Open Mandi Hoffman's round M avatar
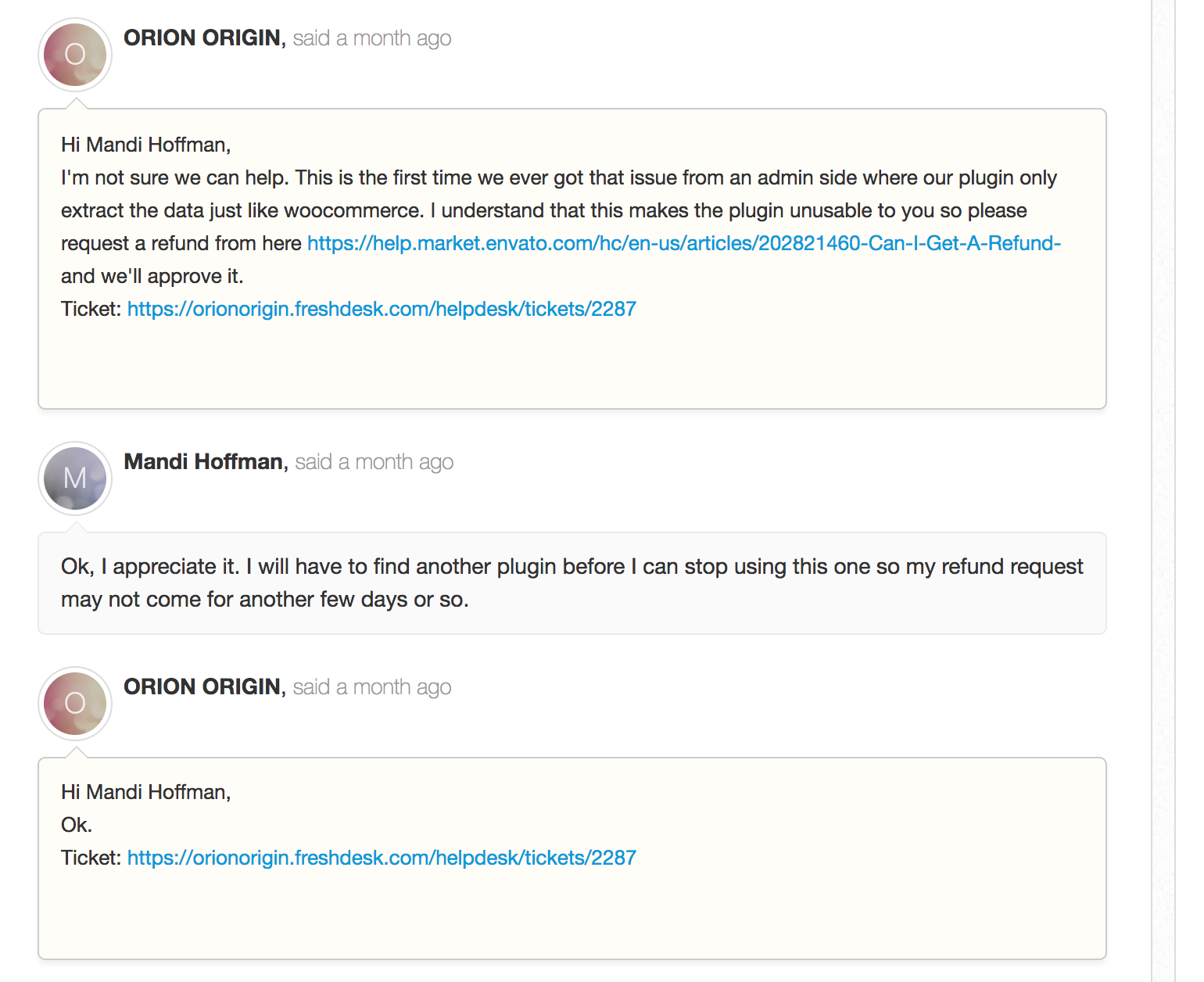This screenshot has height=982, width=1204. click(x=75, y=478)
